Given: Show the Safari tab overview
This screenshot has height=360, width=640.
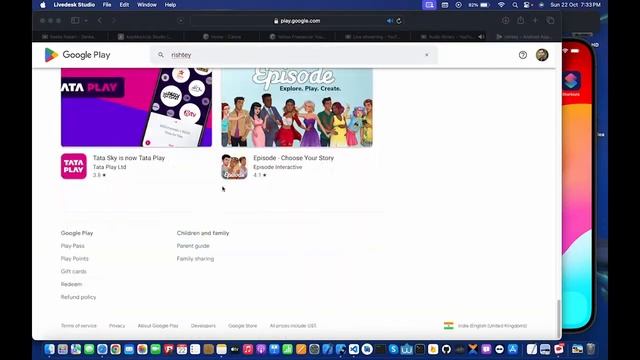Looking at the screenshot, I should (550, 20).
